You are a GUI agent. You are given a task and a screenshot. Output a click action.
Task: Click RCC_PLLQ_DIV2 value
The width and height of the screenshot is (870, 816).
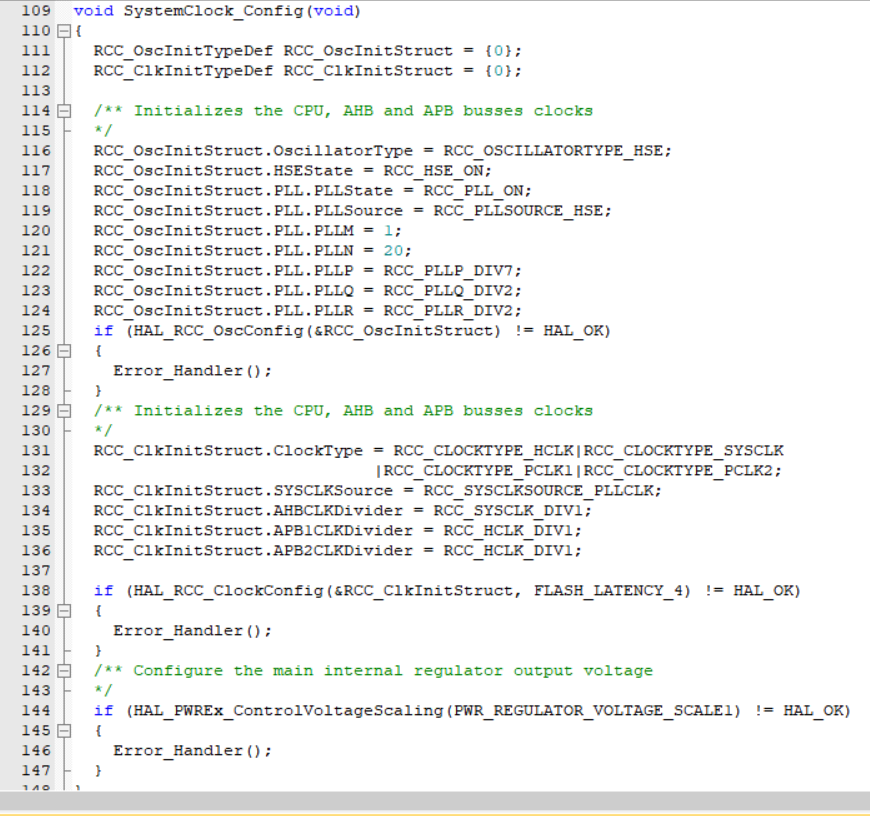click(x=448, y=291)
